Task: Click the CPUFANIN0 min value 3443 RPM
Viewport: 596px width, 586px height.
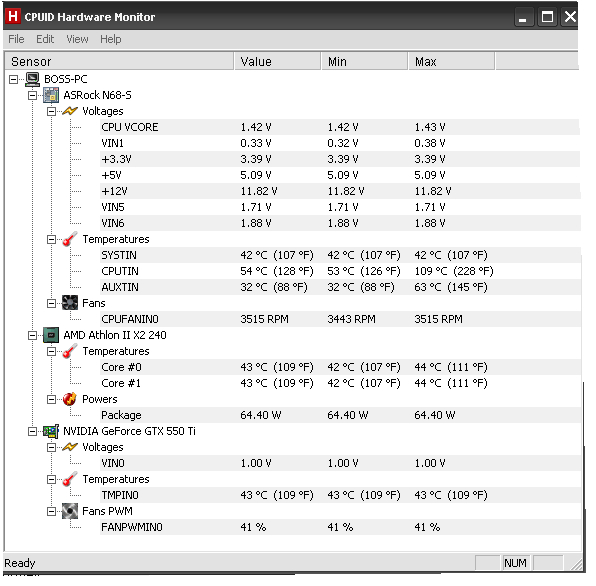Action: tap(351, 319)
